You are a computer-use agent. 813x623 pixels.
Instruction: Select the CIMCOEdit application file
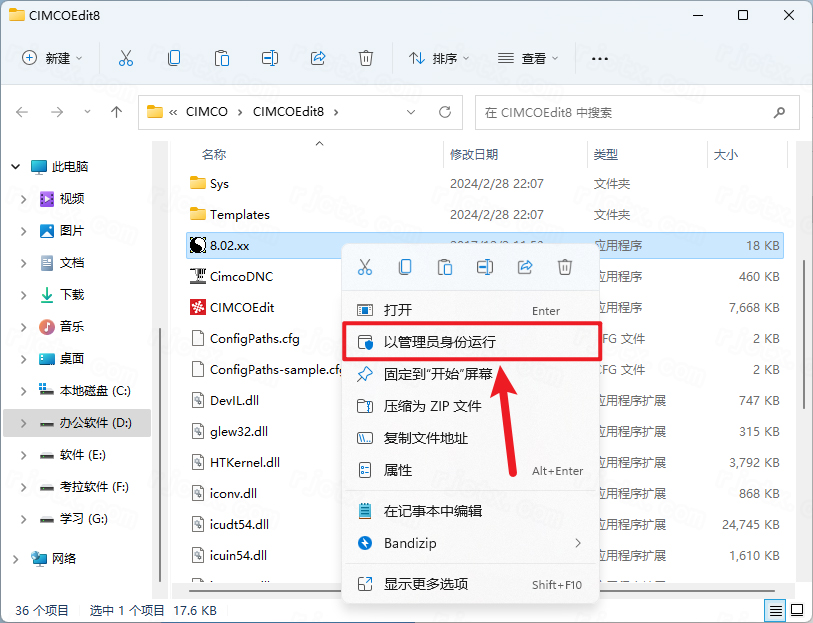tap(242, 307)
